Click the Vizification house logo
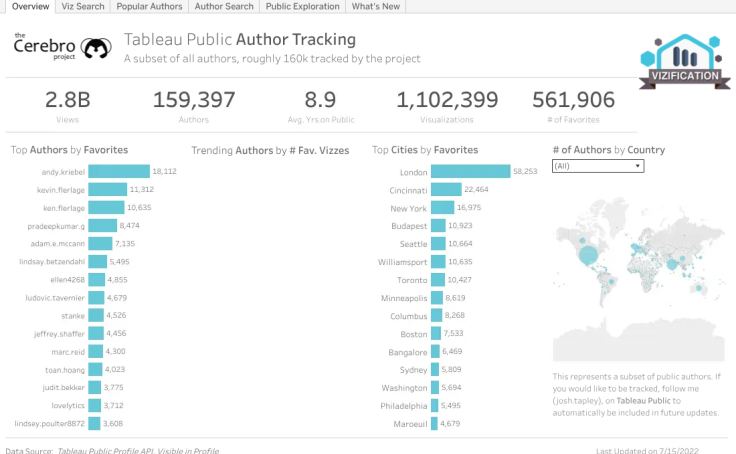 (684, 61)
